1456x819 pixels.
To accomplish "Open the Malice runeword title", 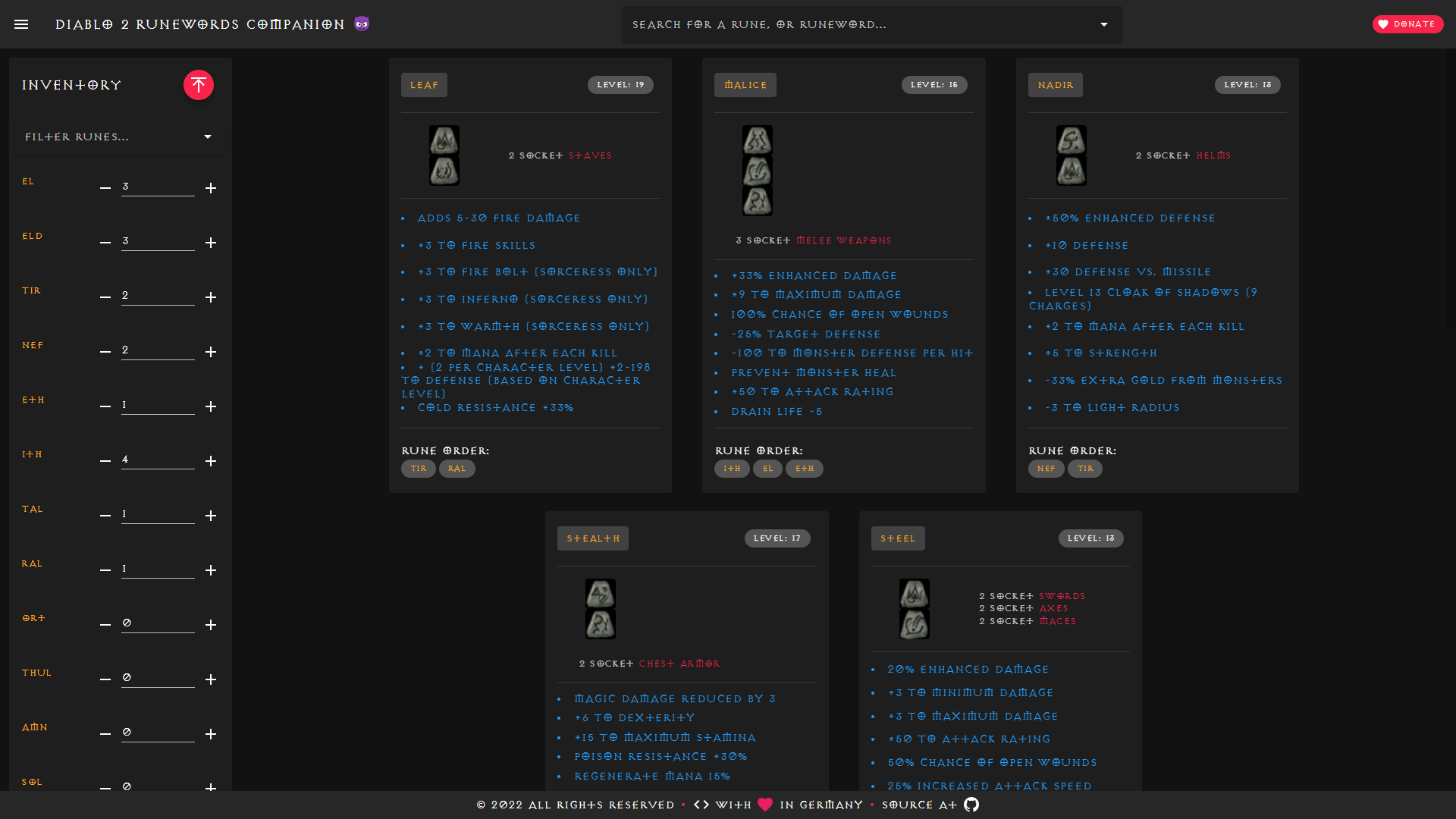I will coord(745,85).
